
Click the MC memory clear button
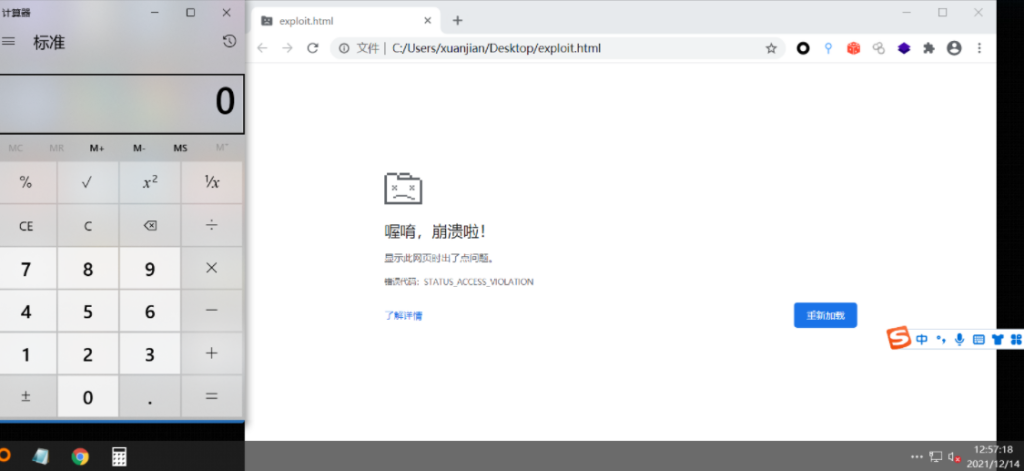pos(16,148)
